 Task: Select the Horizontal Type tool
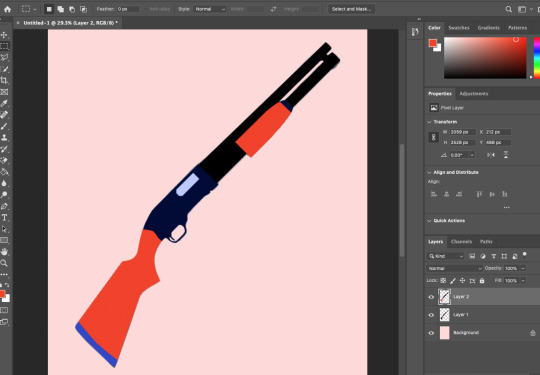point(4,217)
